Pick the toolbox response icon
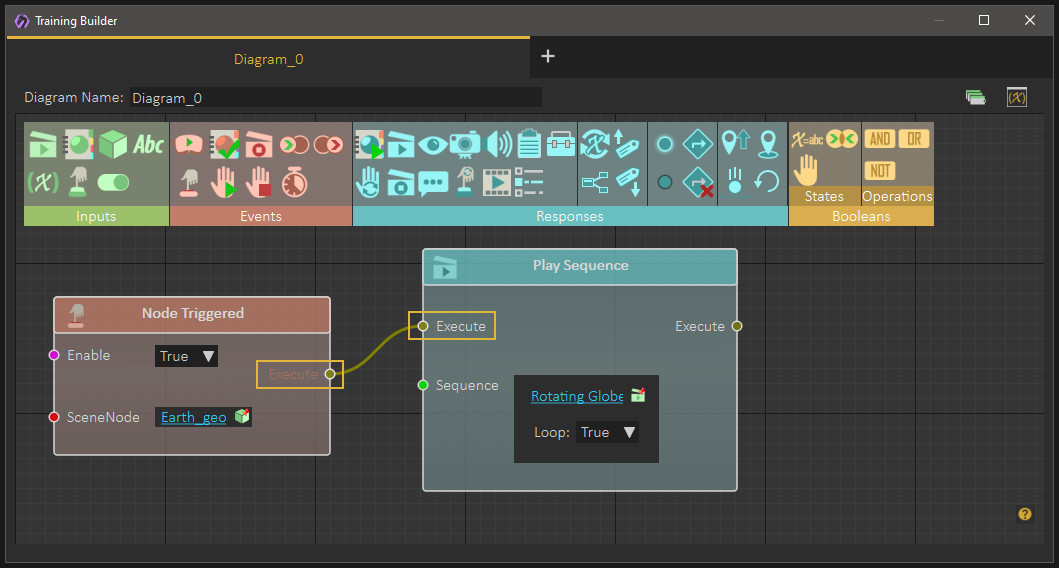The image size is (1059, 568). point(561,144)
